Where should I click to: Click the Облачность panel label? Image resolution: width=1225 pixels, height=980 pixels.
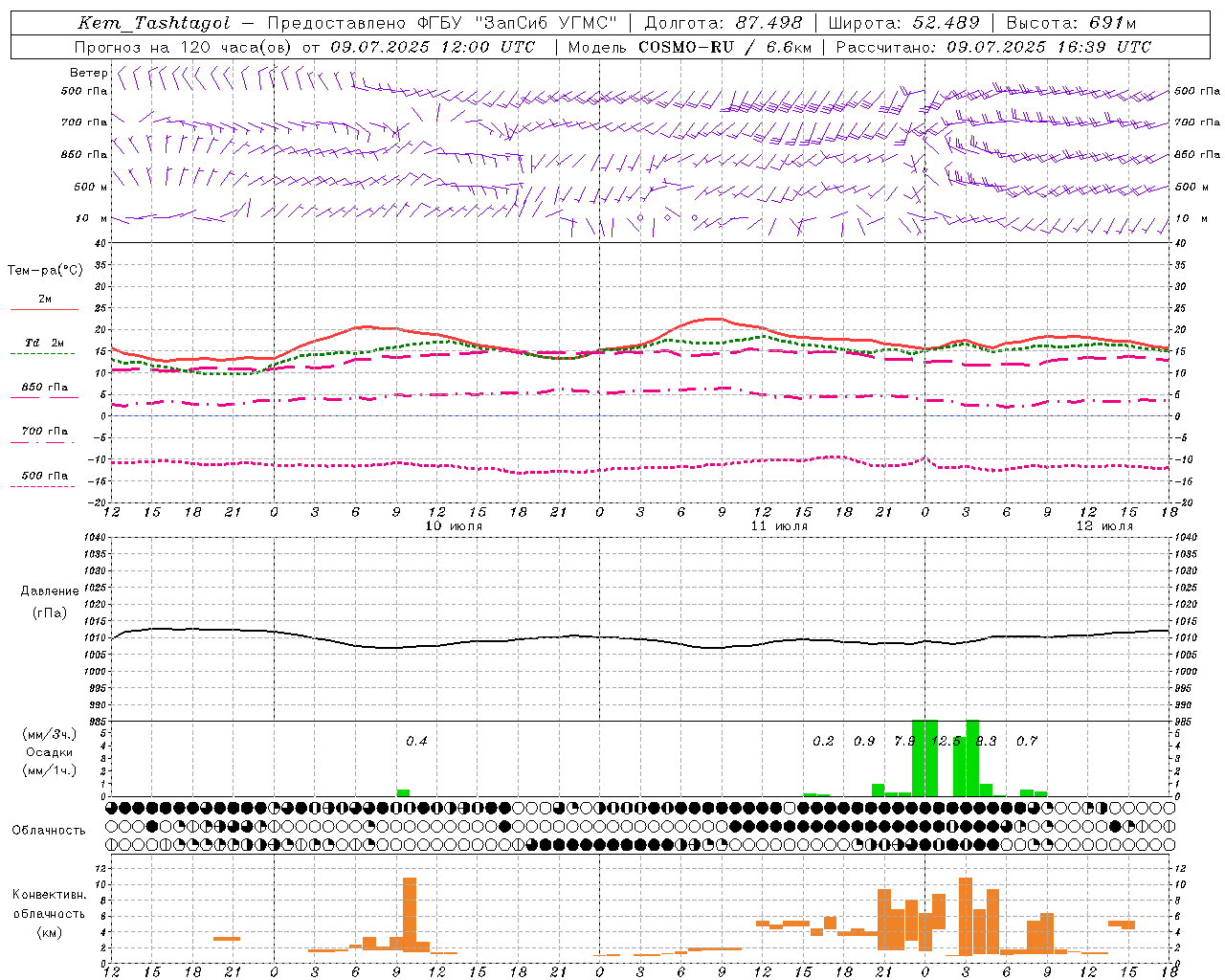[49, 831]
